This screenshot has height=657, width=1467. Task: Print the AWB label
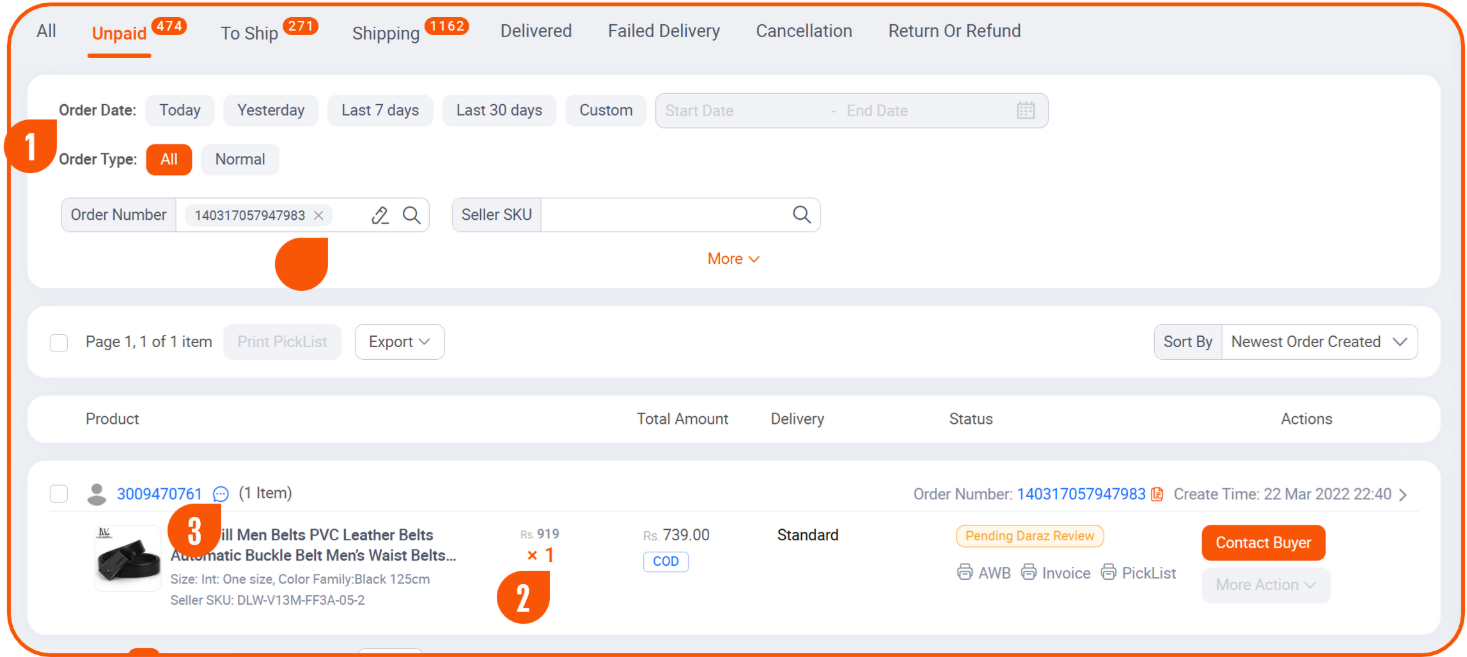coord(984,573)
